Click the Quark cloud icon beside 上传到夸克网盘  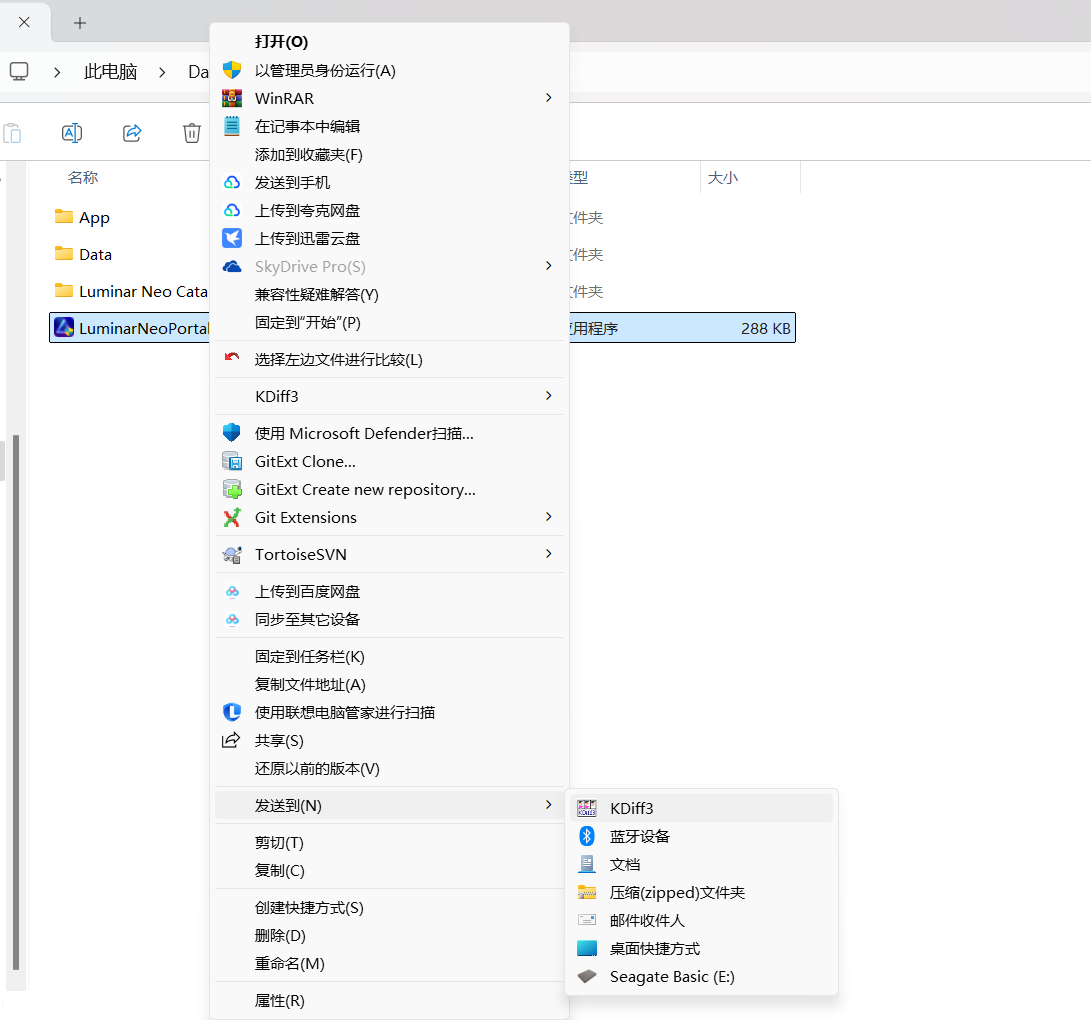[x=232, y=210]
